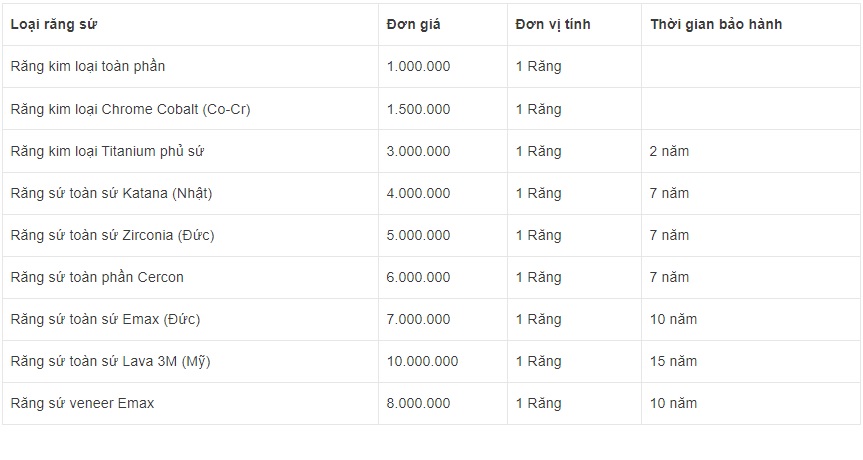
Task: Click the 'Đơn vị tính' column header
Action: (553, 24)
